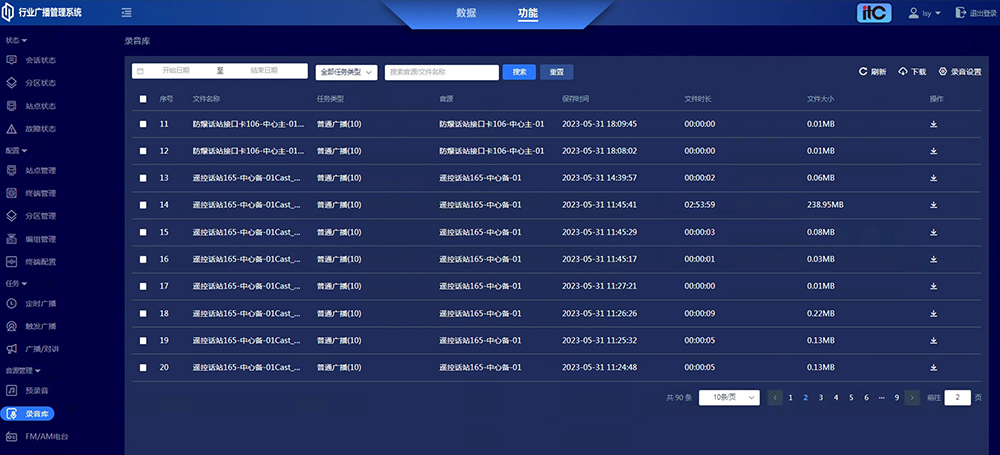Check the checkbox for row 13
This screenshot has width=1000, height=455.
click(x=143, y=178)
